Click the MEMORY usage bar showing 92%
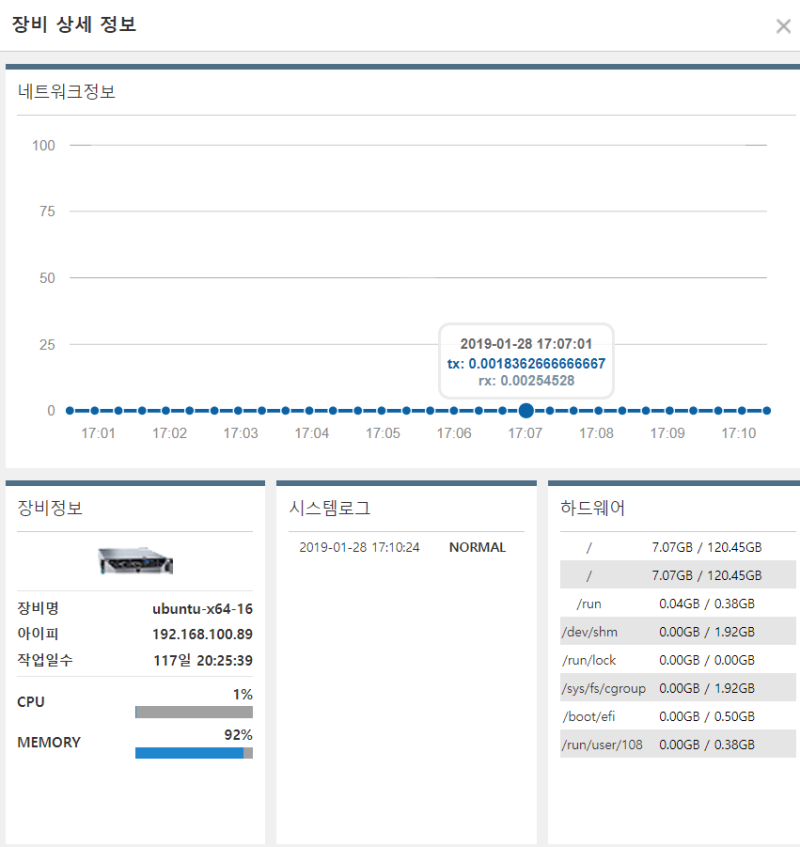800x847 pixels. point(192,751)
